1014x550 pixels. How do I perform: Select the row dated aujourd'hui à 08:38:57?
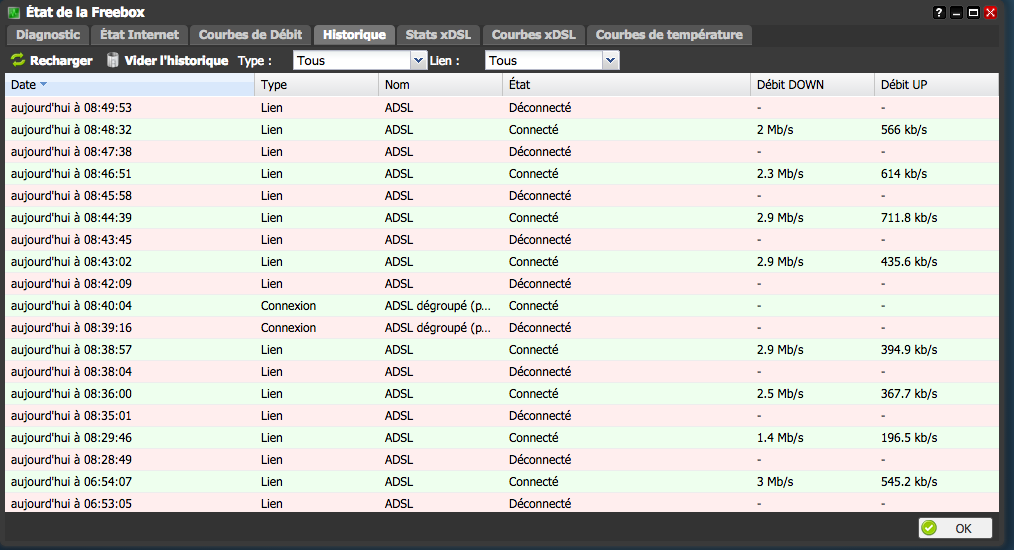click(502, 349)
